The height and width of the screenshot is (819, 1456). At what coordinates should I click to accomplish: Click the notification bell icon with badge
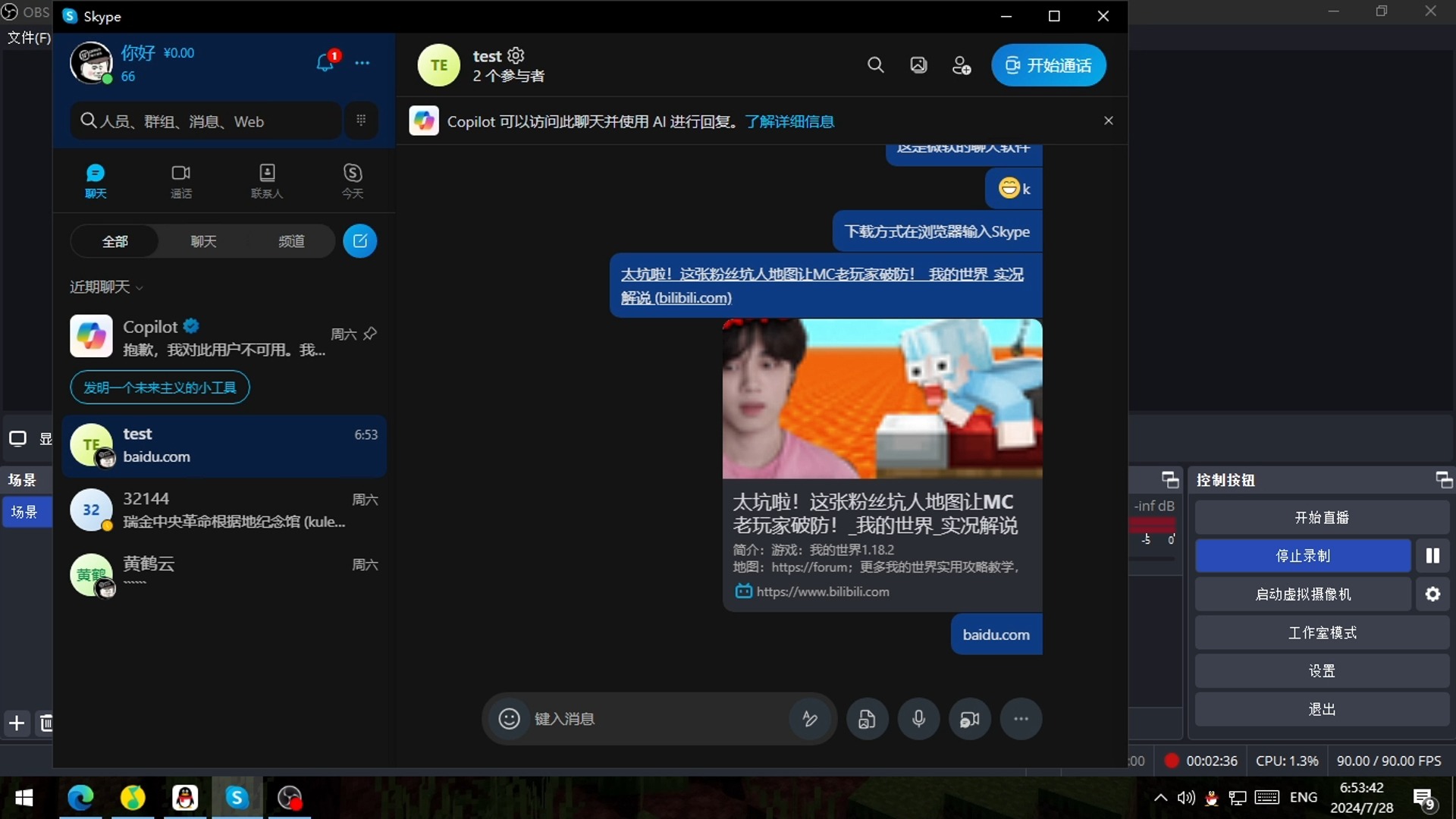coord(324,62)
